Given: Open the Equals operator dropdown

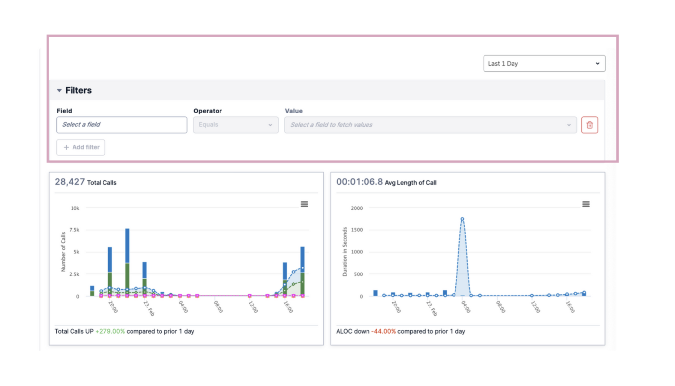Looking at the screenshot, I should tap(235, 125).
